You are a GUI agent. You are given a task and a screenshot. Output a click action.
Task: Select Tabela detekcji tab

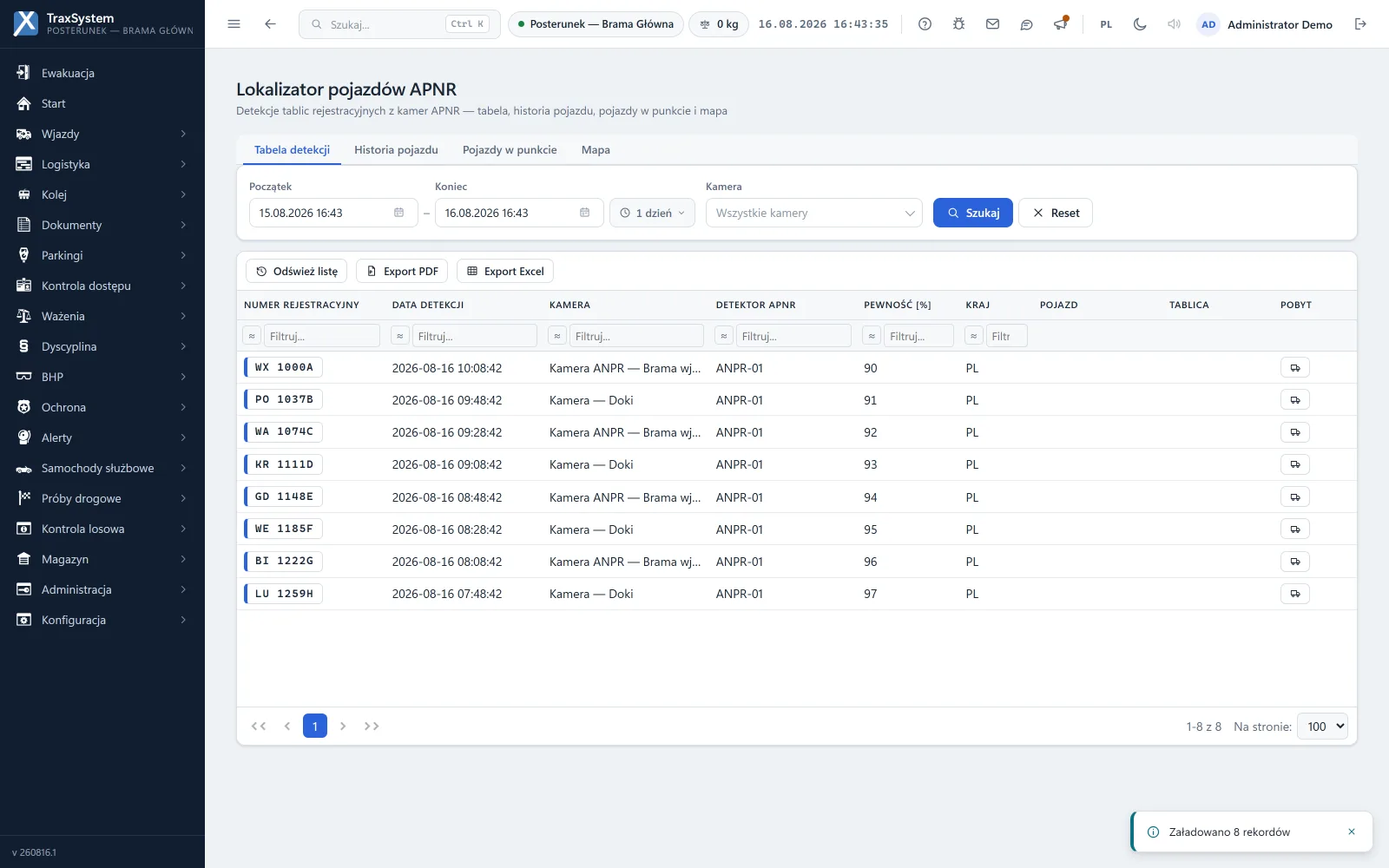pyautogui.click(x=292, y=149)
